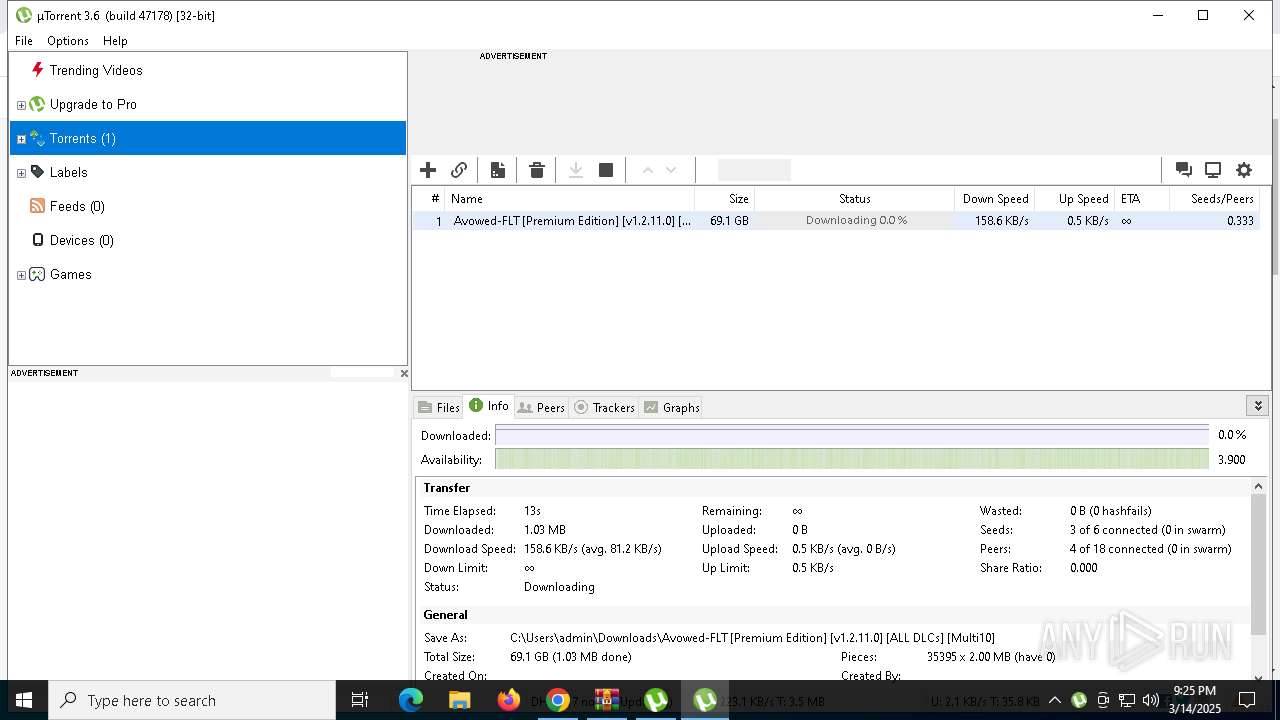Expand the Labels tree node

(21, 173)
